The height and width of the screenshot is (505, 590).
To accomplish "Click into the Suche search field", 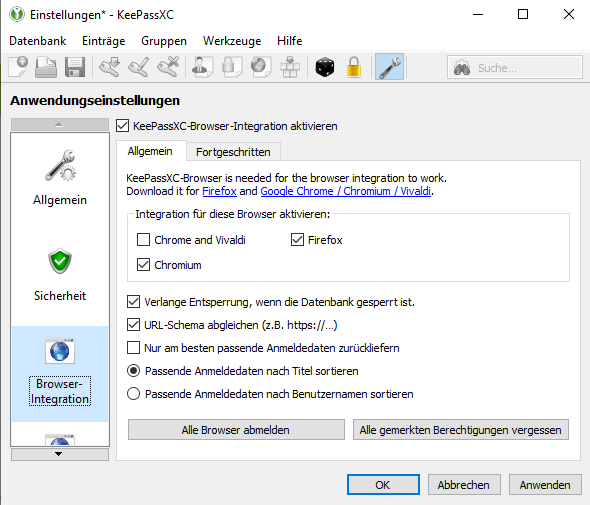I will point(515,67).
